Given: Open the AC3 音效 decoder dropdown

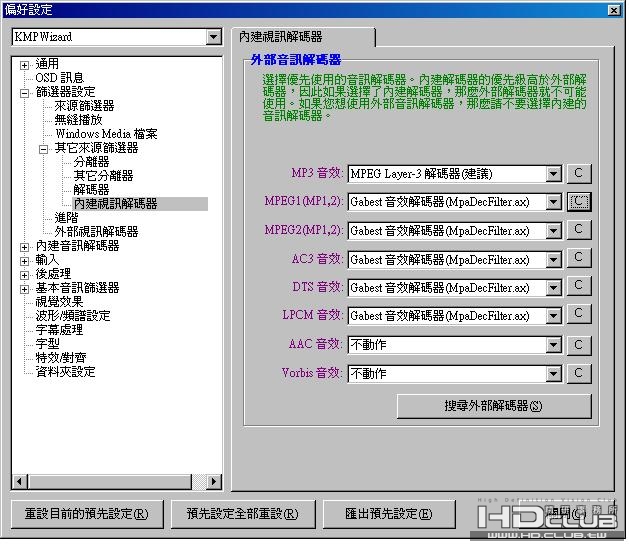Looking at the screenshot, I should point(554,260).
